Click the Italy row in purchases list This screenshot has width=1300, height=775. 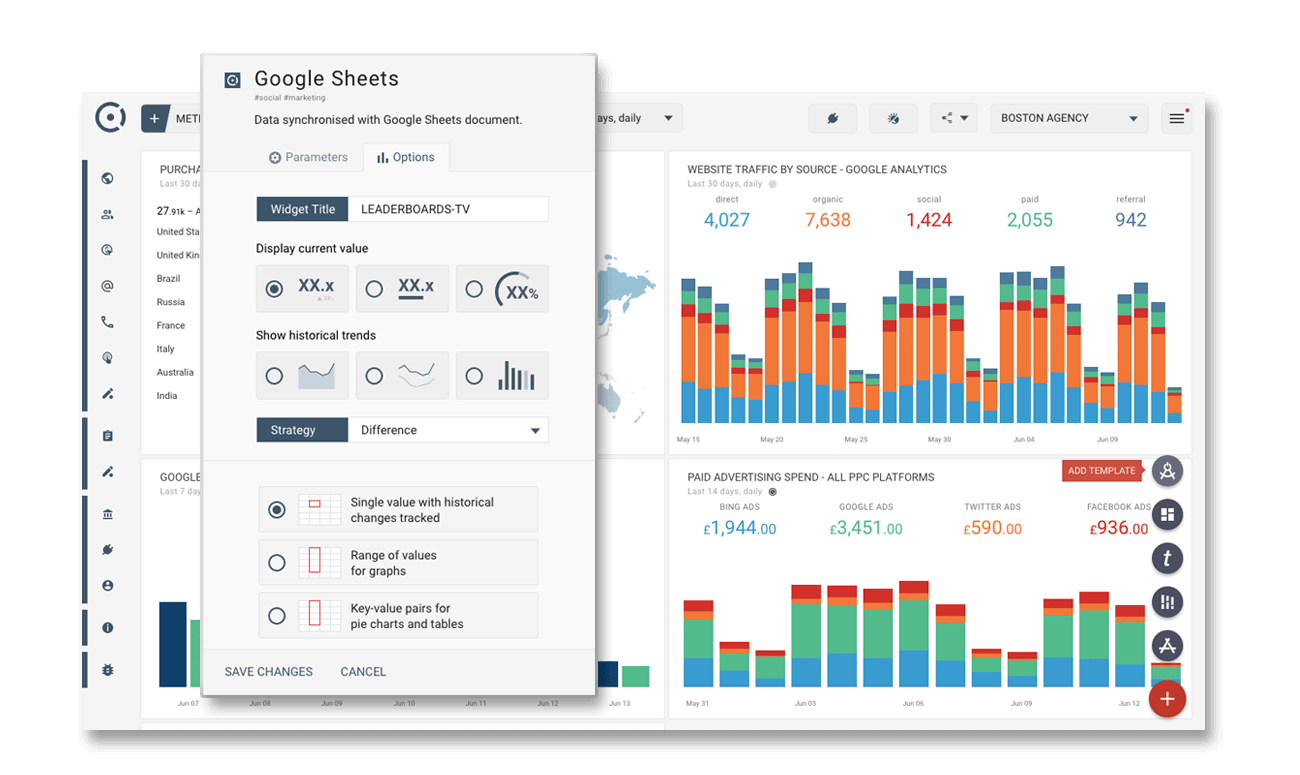click(165, 349)
